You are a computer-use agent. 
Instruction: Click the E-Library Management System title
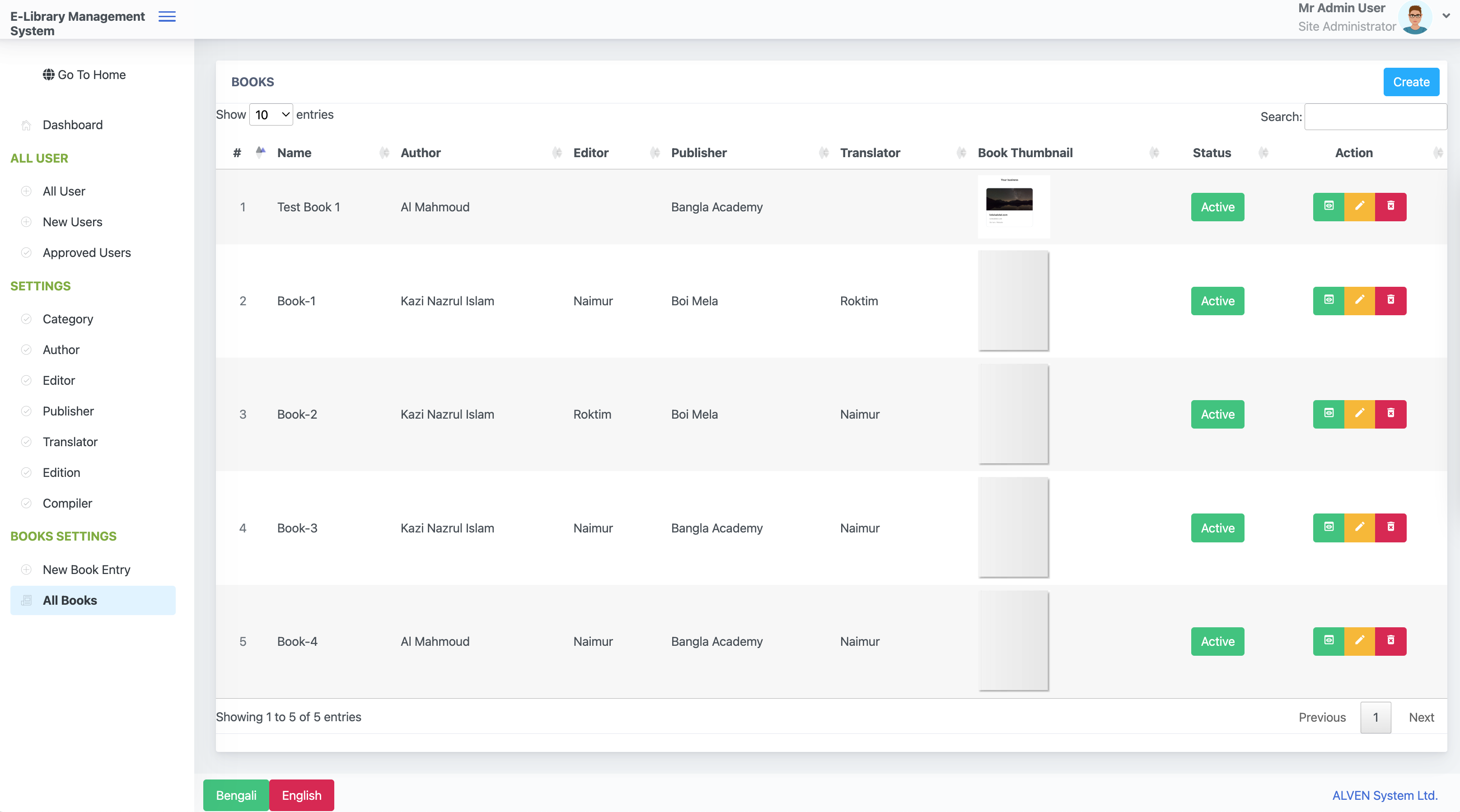click(x=78, y=24)
